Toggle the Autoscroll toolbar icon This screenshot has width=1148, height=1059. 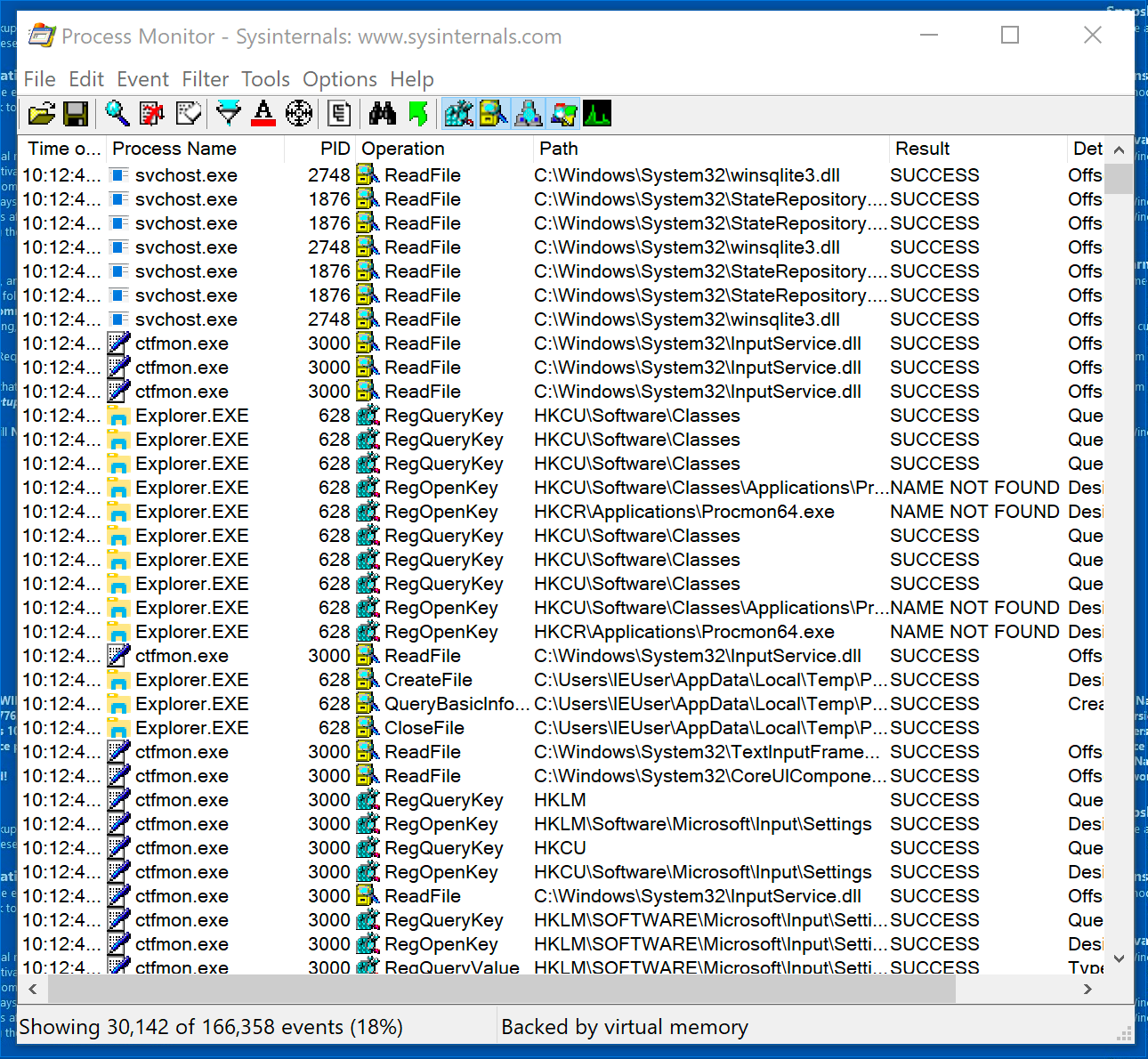pyautogui.click(x=153, y=114)
